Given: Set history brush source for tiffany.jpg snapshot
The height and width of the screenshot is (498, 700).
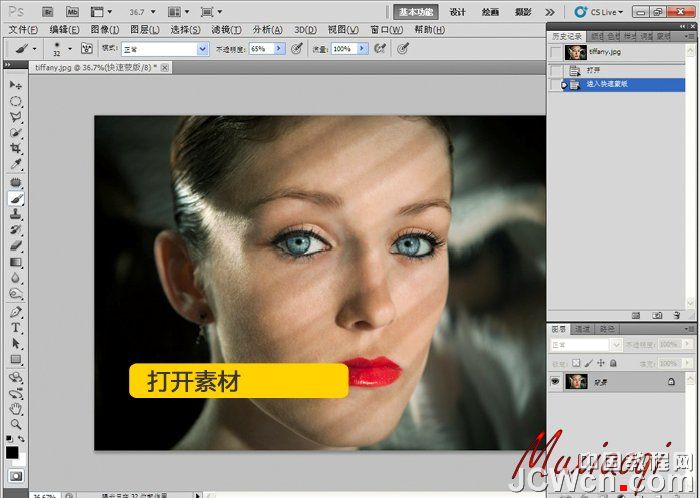Looking at the screenshot, I should tap(555, 52).
